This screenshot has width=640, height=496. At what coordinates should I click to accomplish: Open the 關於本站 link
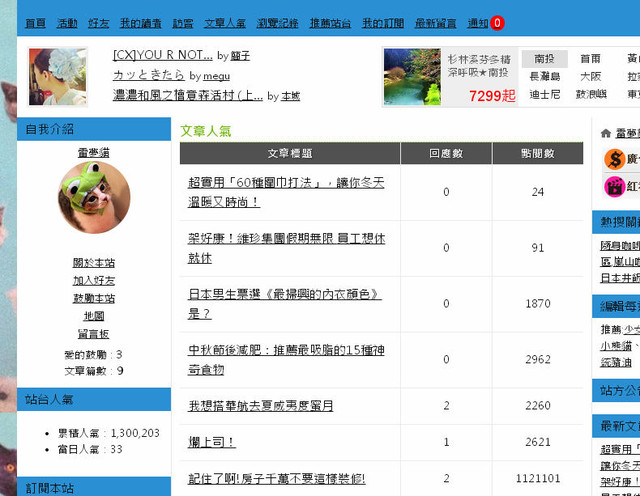coord(94,263)
